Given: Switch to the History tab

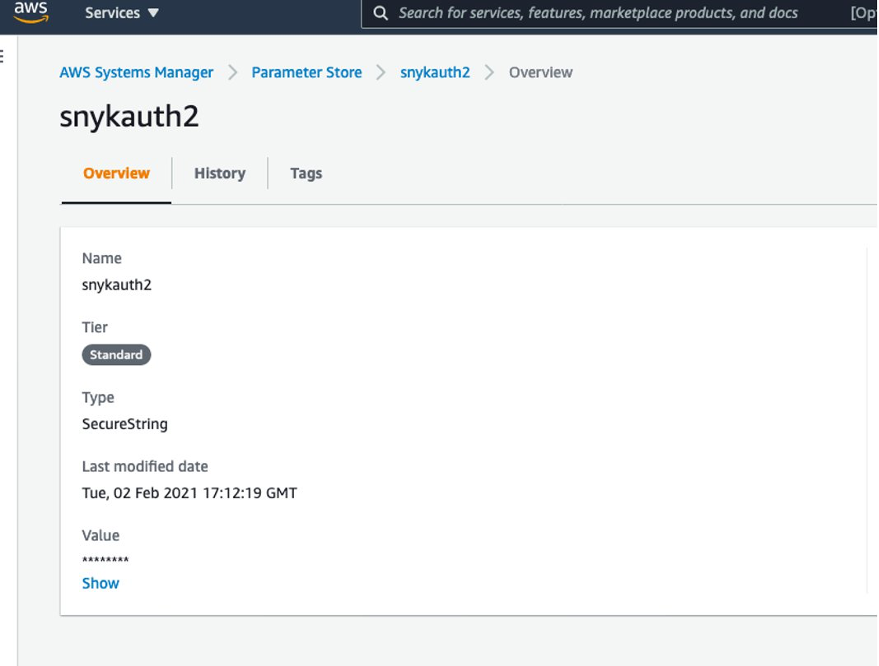Looking at the screenshot, I should pos(220,173).
